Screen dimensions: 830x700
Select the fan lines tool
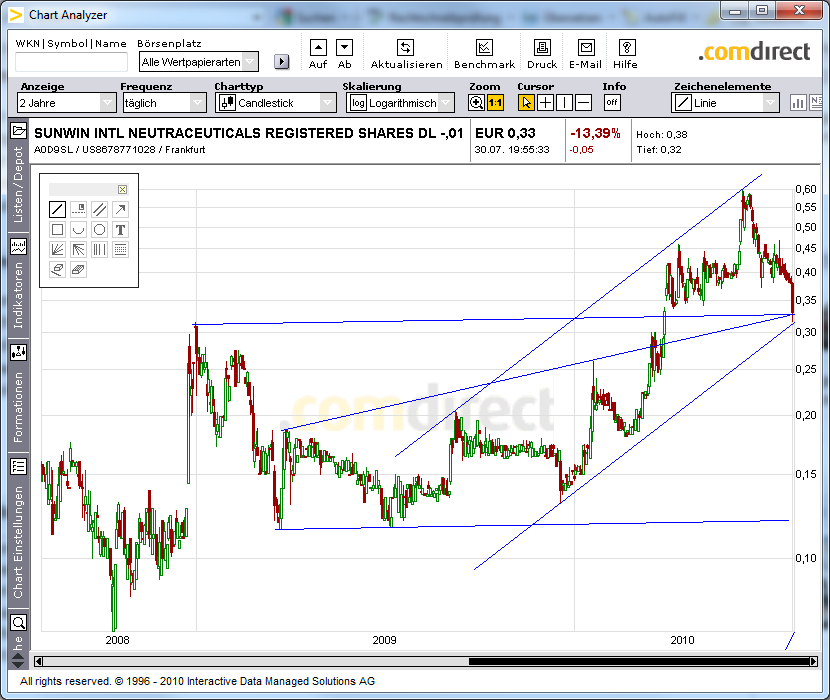pos(57,249)
